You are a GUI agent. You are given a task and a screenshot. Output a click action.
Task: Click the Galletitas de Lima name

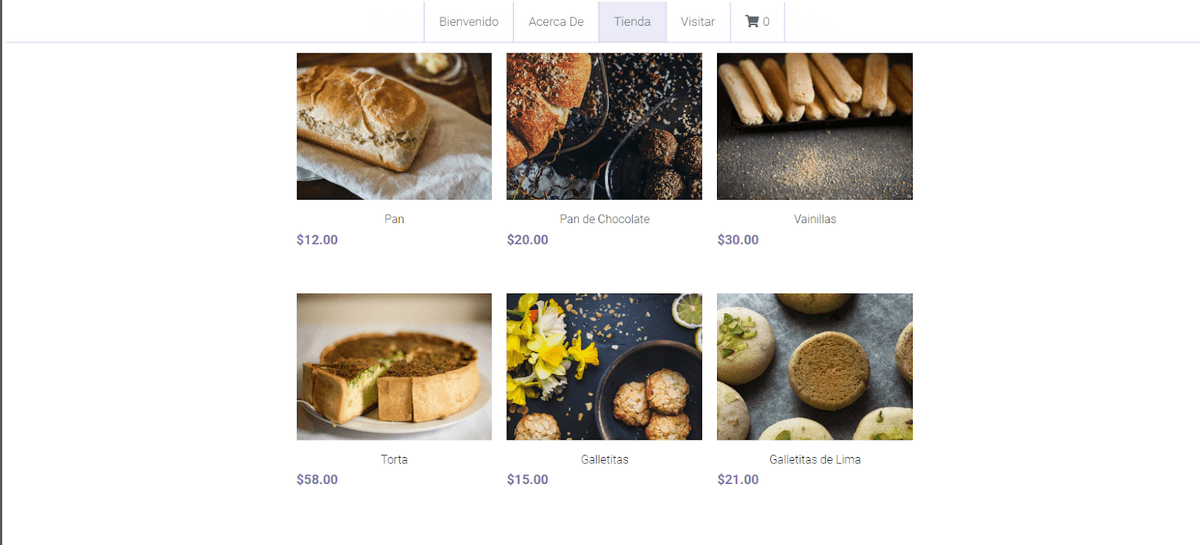(x=814, y=460)
